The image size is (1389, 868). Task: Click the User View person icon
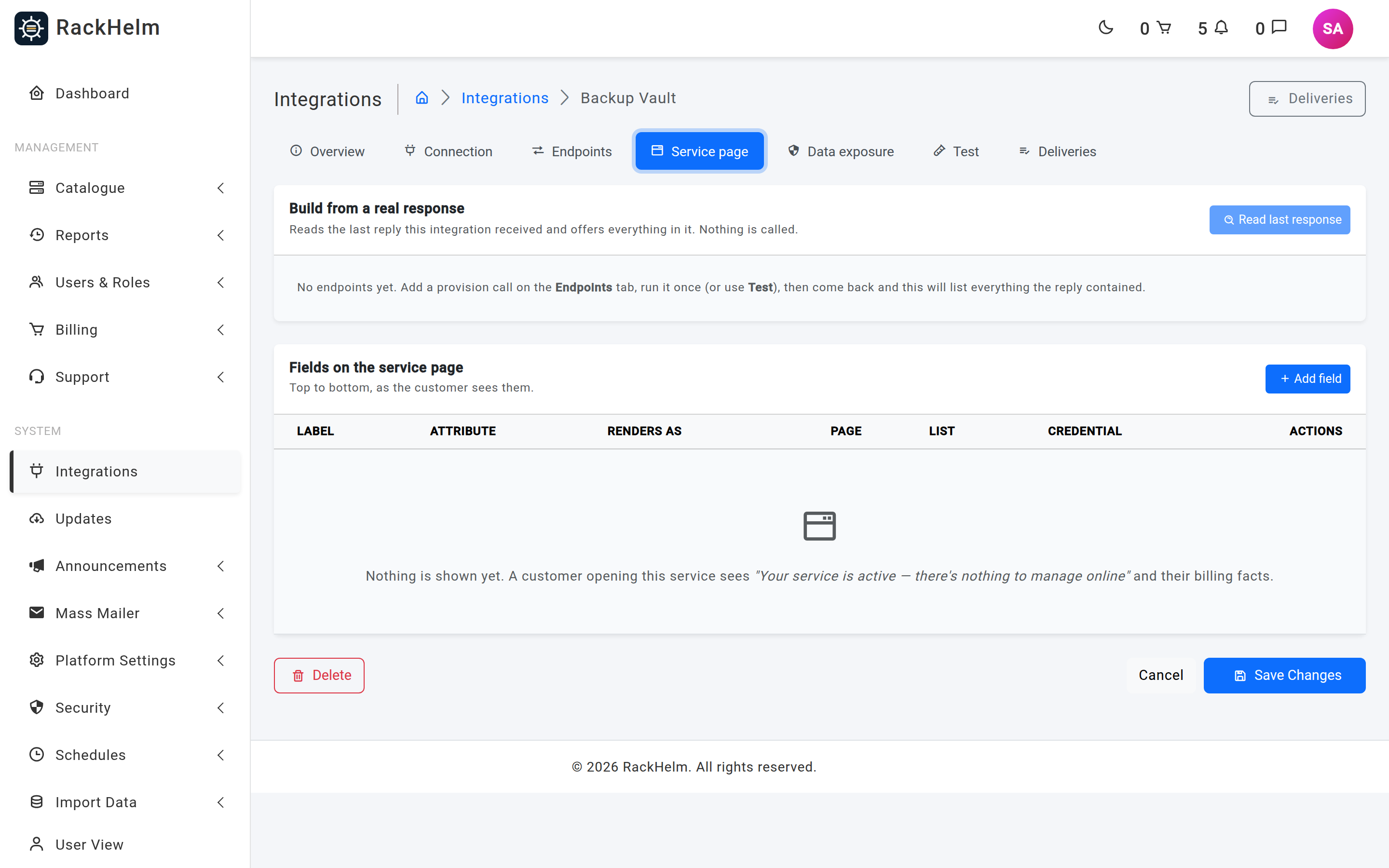37,844
